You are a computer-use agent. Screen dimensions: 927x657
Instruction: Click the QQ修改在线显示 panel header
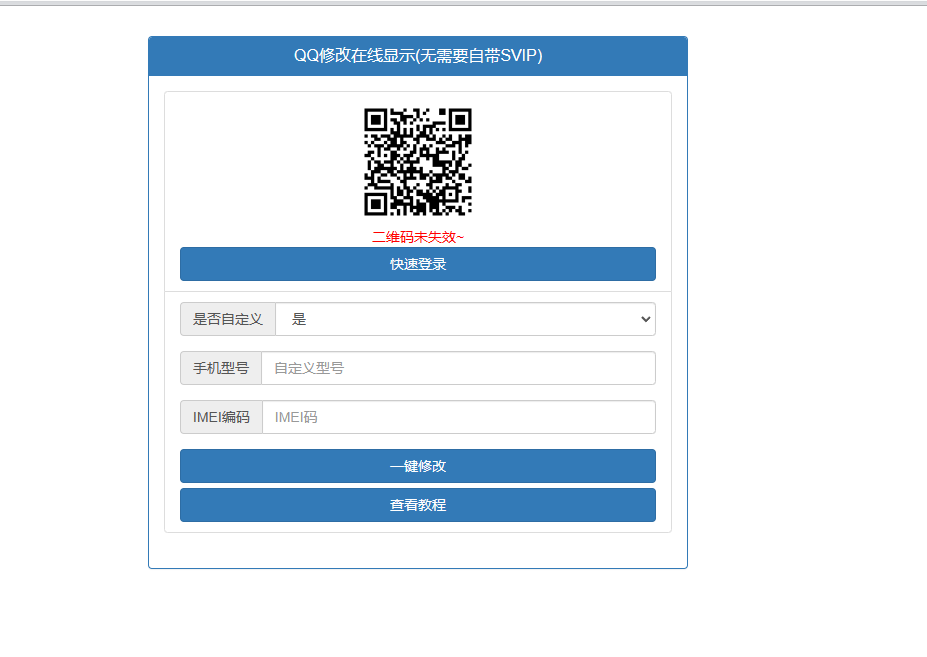click(417, 56)
